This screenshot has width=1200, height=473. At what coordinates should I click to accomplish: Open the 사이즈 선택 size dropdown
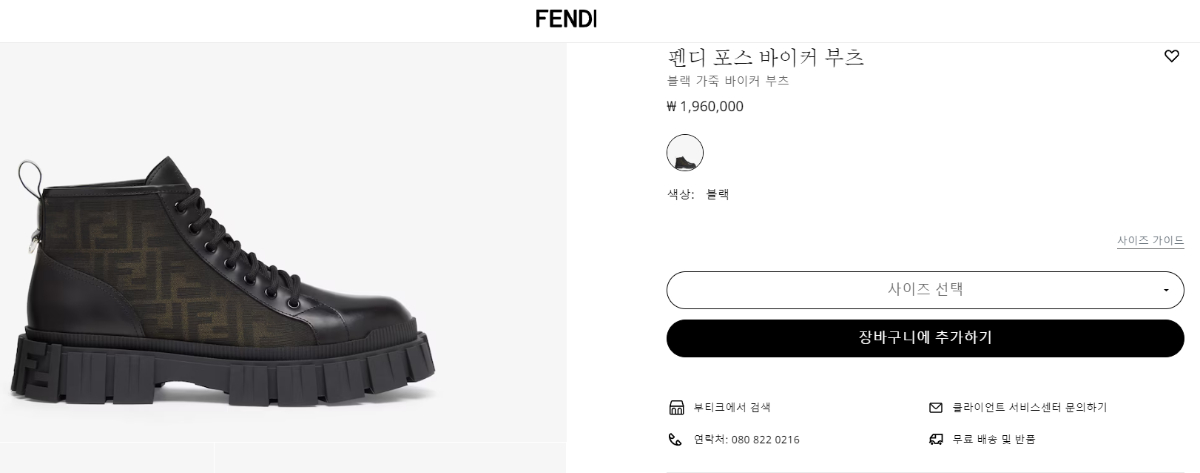tap(924, 290)
